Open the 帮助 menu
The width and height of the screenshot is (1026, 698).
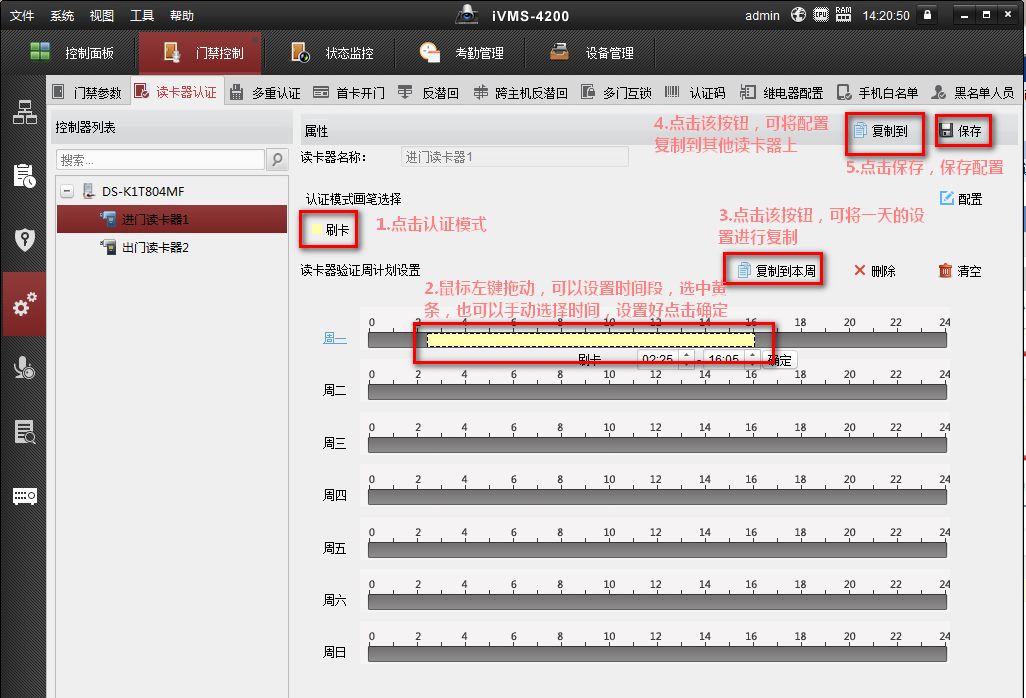tap(182, 15)
